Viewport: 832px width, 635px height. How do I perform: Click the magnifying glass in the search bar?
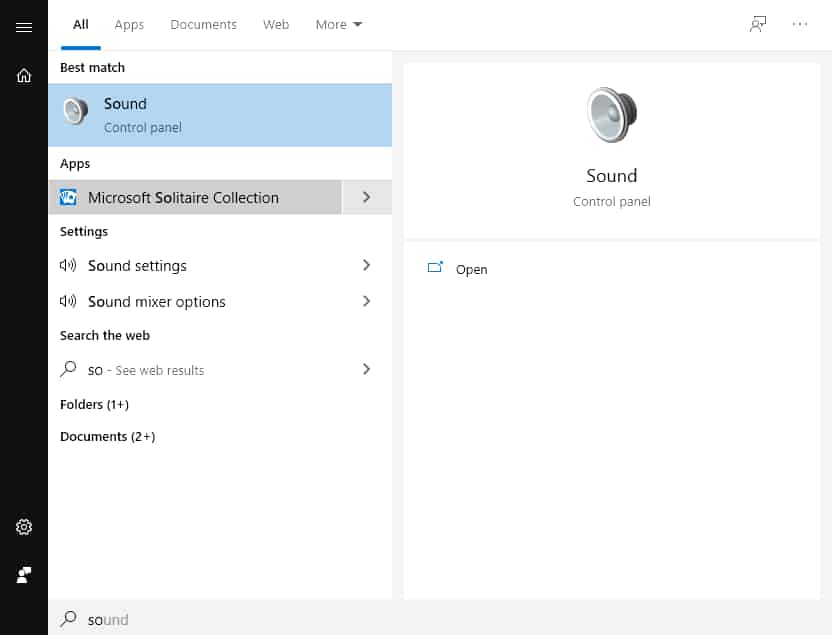click(68, 619)
